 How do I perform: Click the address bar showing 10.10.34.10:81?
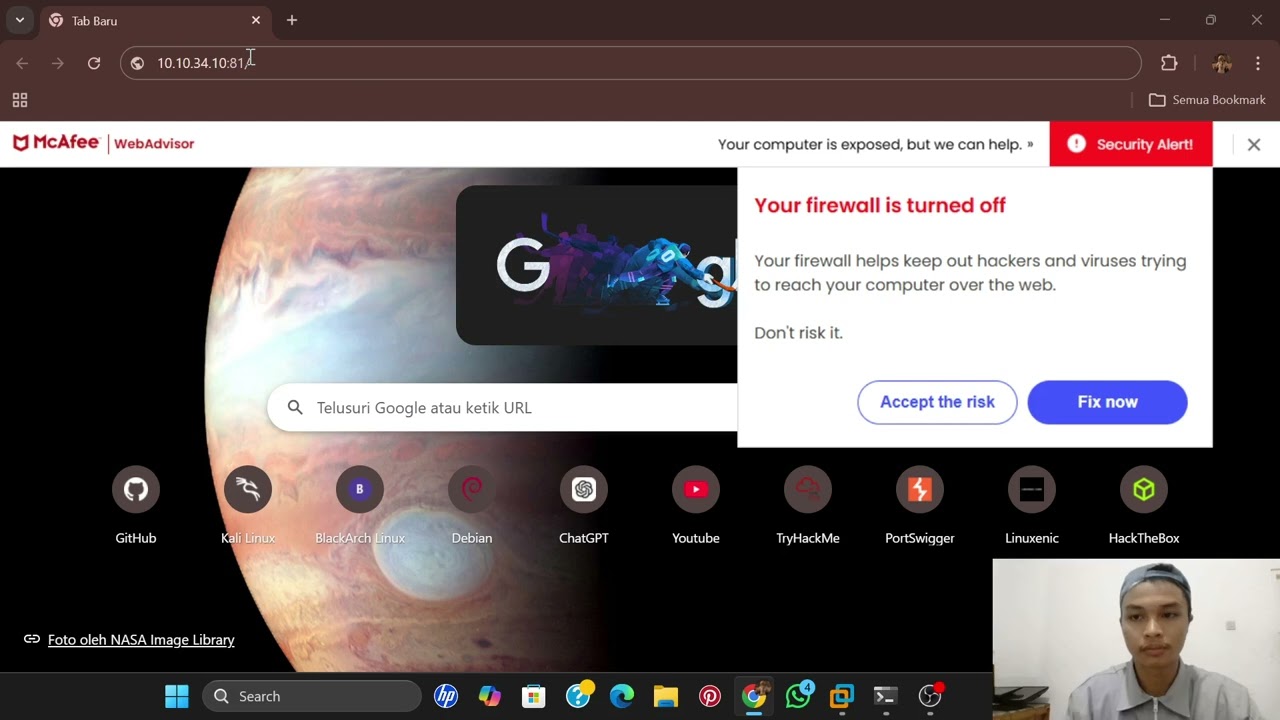coord(630,63)
